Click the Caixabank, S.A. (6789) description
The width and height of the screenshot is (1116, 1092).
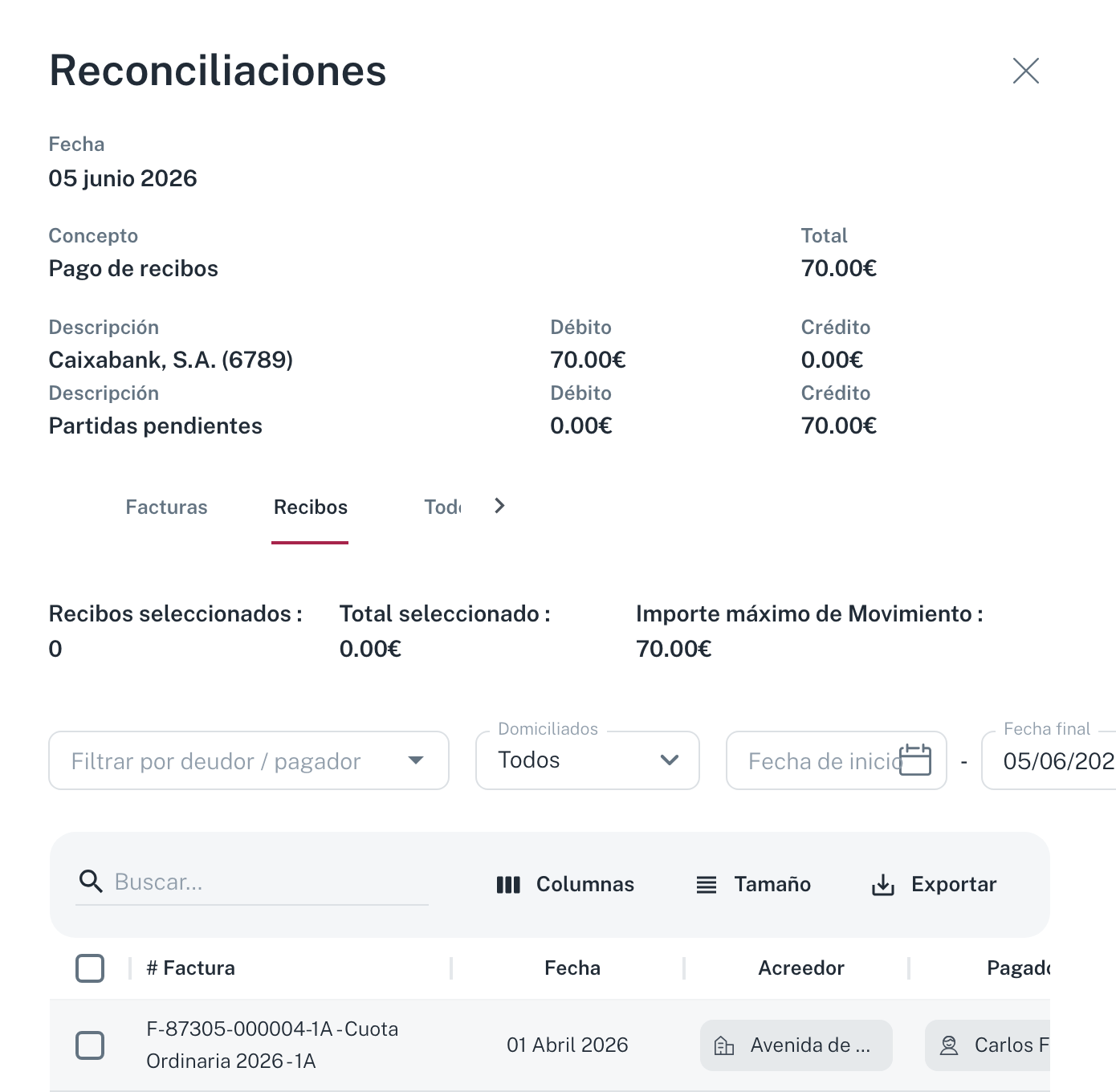tap(171, 360)
